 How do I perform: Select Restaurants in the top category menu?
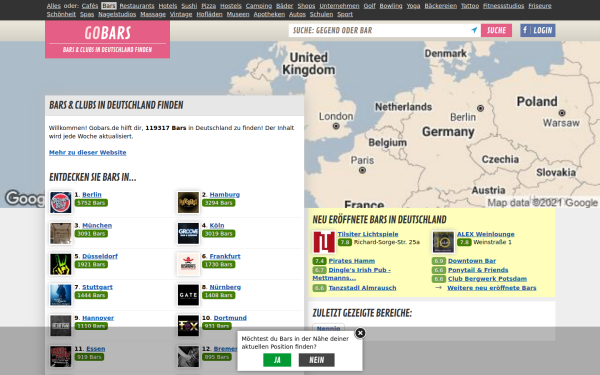(137, 6)
